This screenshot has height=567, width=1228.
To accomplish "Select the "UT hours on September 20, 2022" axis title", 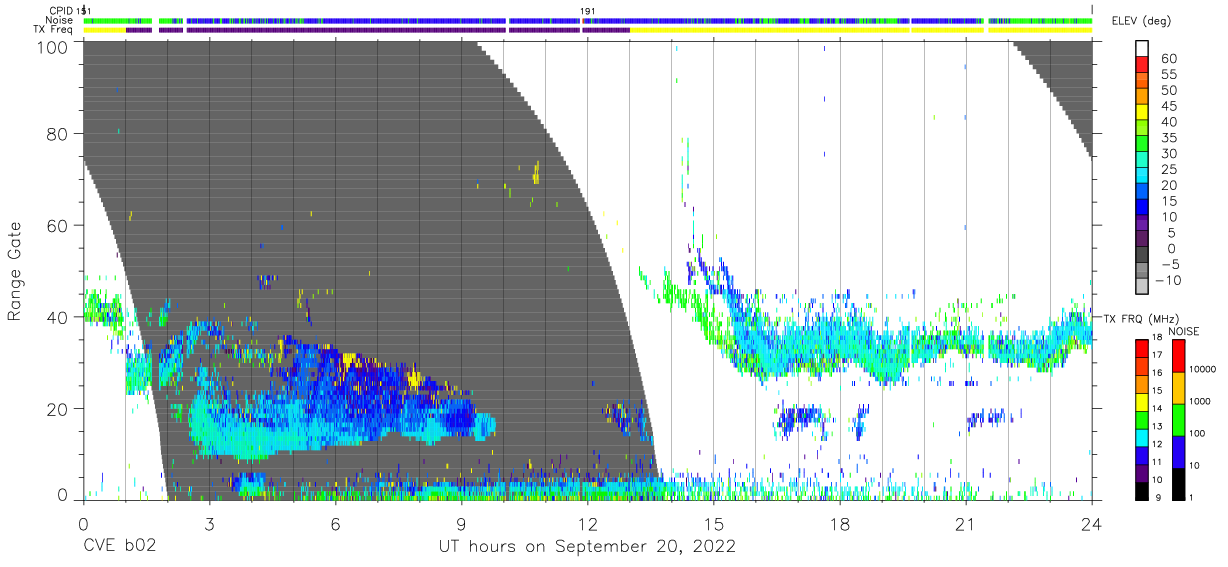I will (587, 547).
